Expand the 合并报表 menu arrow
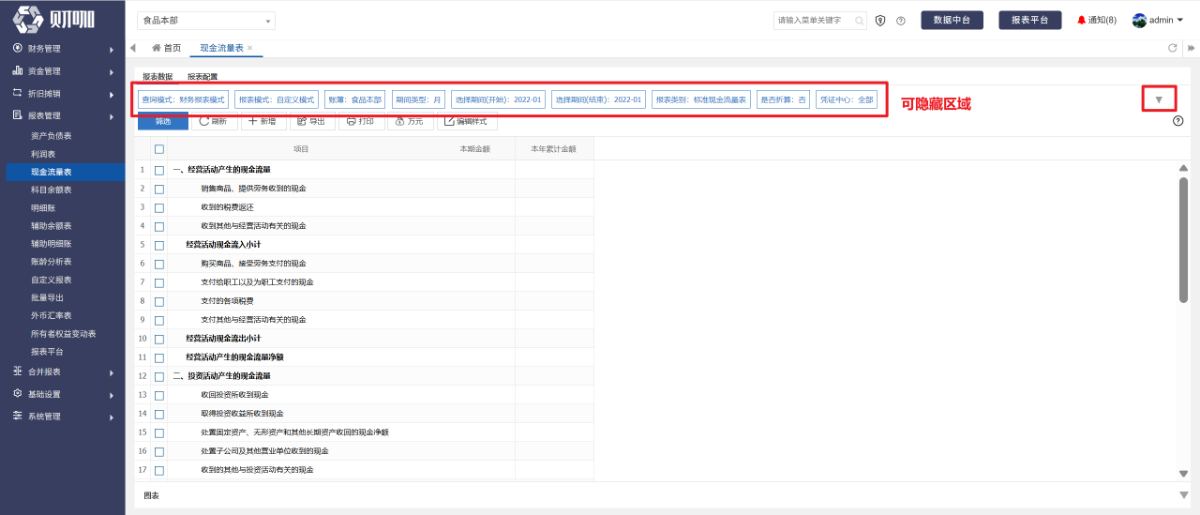Image resolution: width=1200 pixels, height=515 pixels. tap(112, 371)
